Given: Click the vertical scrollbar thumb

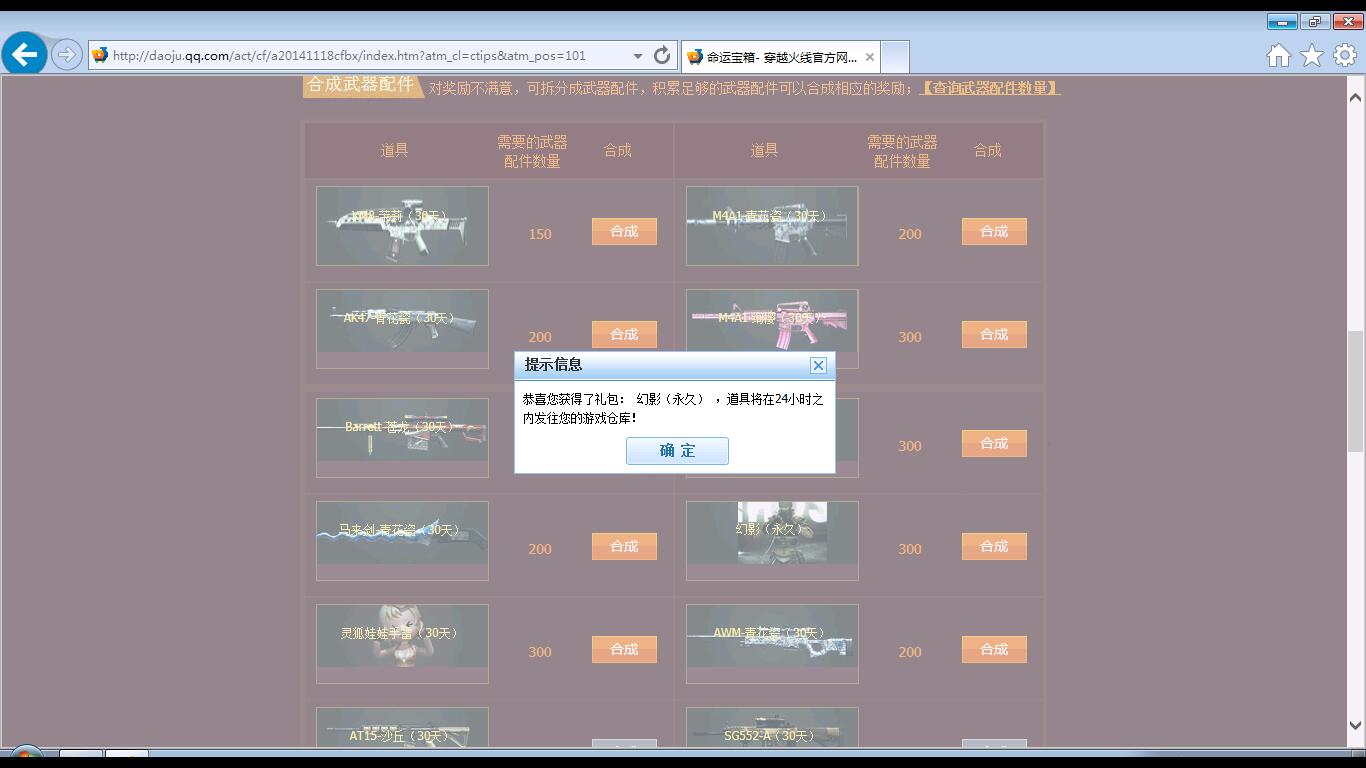Looking at the screenshot, I should 1355,391.
